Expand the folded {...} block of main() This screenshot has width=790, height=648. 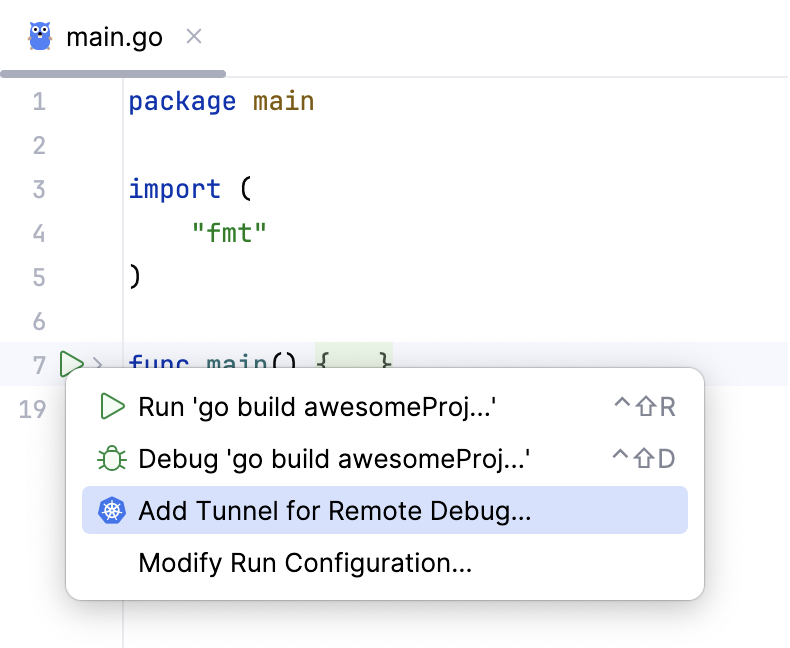(x=354, y=361)
